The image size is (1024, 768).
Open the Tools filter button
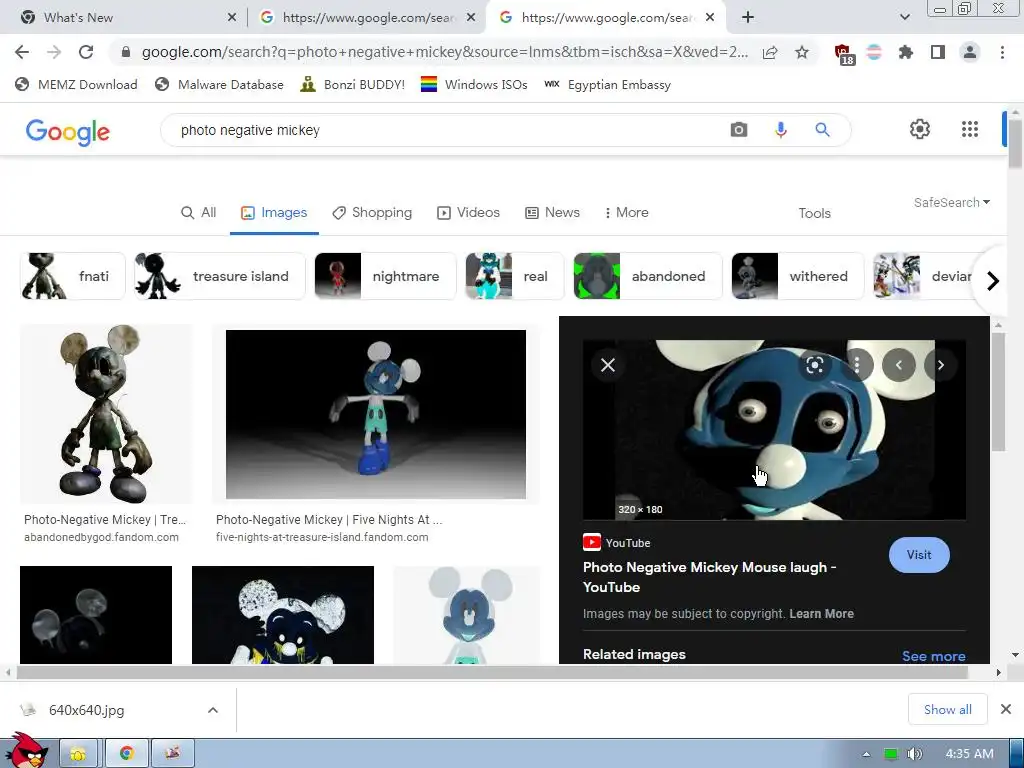pos(814,213)
